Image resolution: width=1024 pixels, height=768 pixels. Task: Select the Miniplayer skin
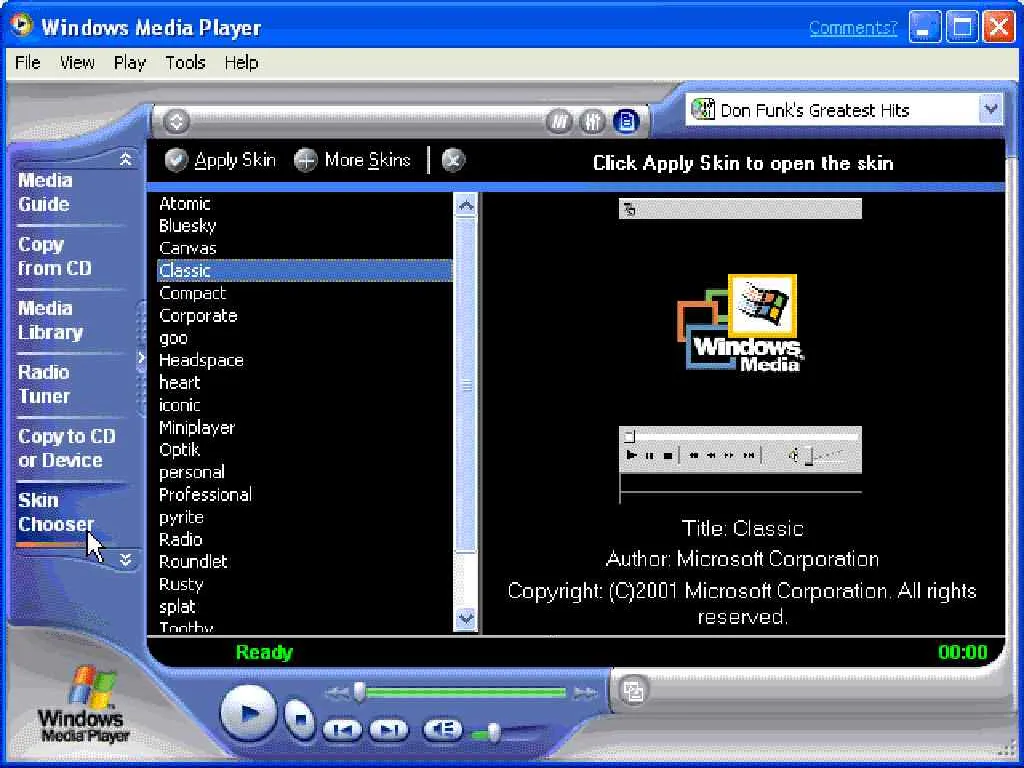(x=304, y=427)
